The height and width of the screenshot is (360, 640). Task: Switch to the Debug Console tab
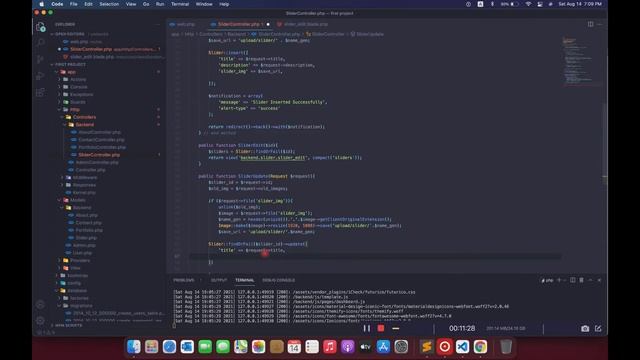click(278, 280)
